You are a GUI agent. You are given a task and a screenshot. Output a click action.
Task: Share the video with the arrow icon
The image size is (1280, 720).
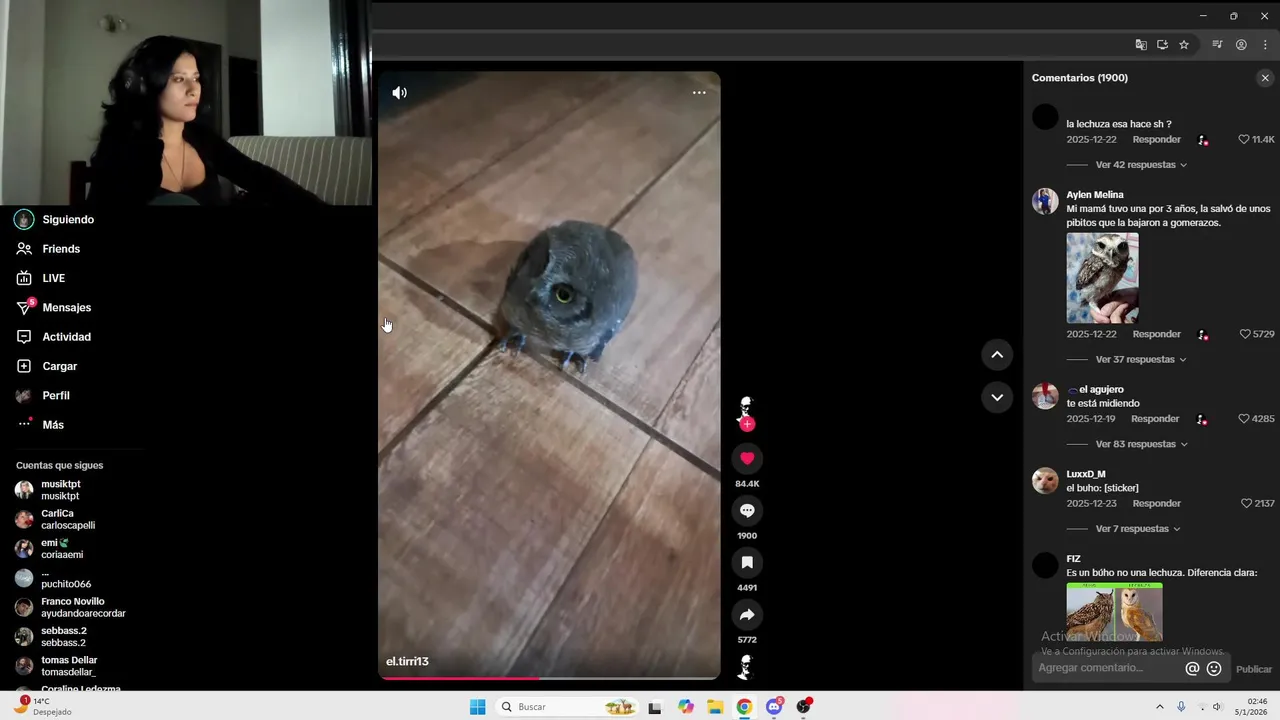point(747,614)
